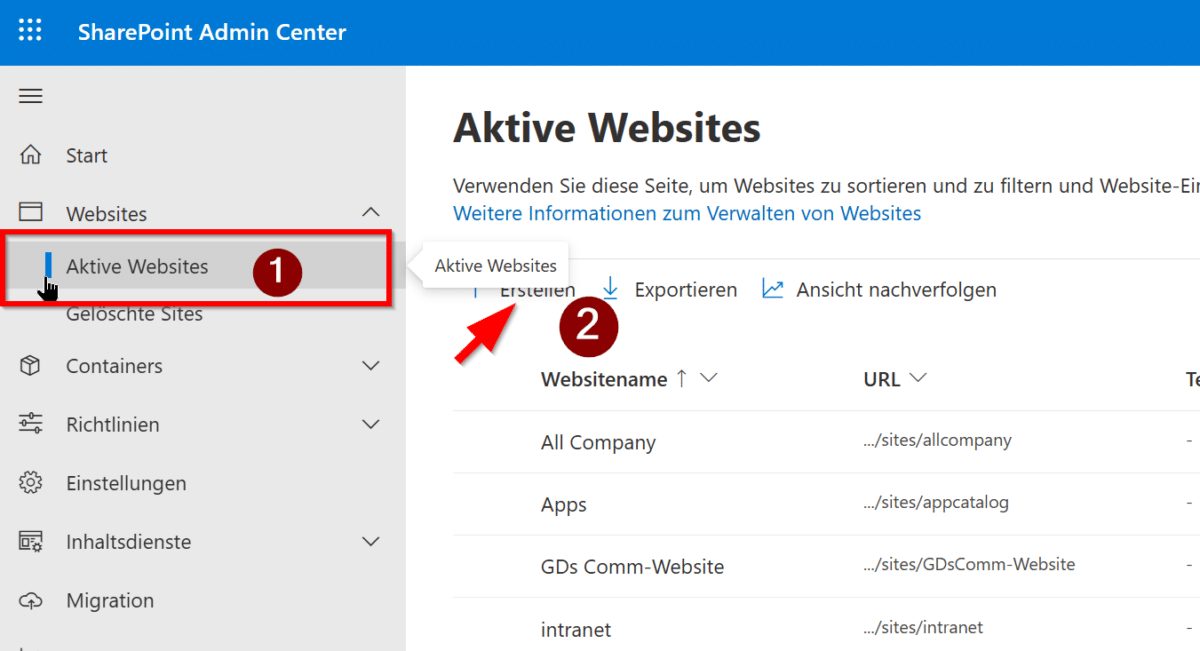The image size is (1200, 651).
Task: Click the Exportieren toolbar button
Action: tap(670, 290)
